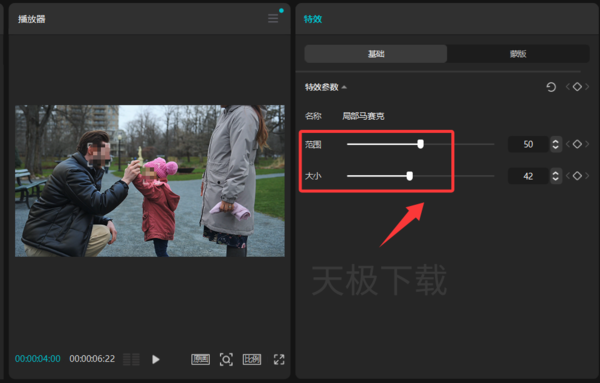Click the 大小 value field showing 42
The width and height of the screenshot is (600, 383).
point(528,176)
